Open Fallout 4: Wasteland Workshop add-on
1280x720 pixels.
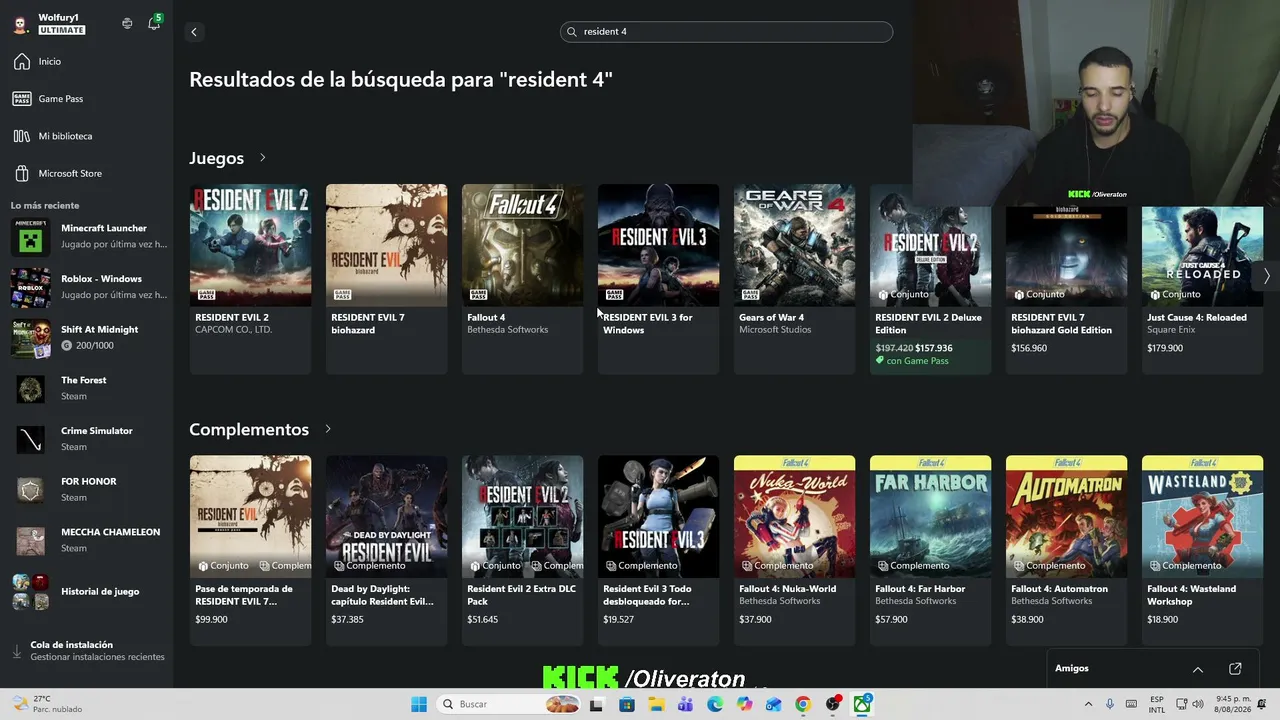pos(1202,551)
